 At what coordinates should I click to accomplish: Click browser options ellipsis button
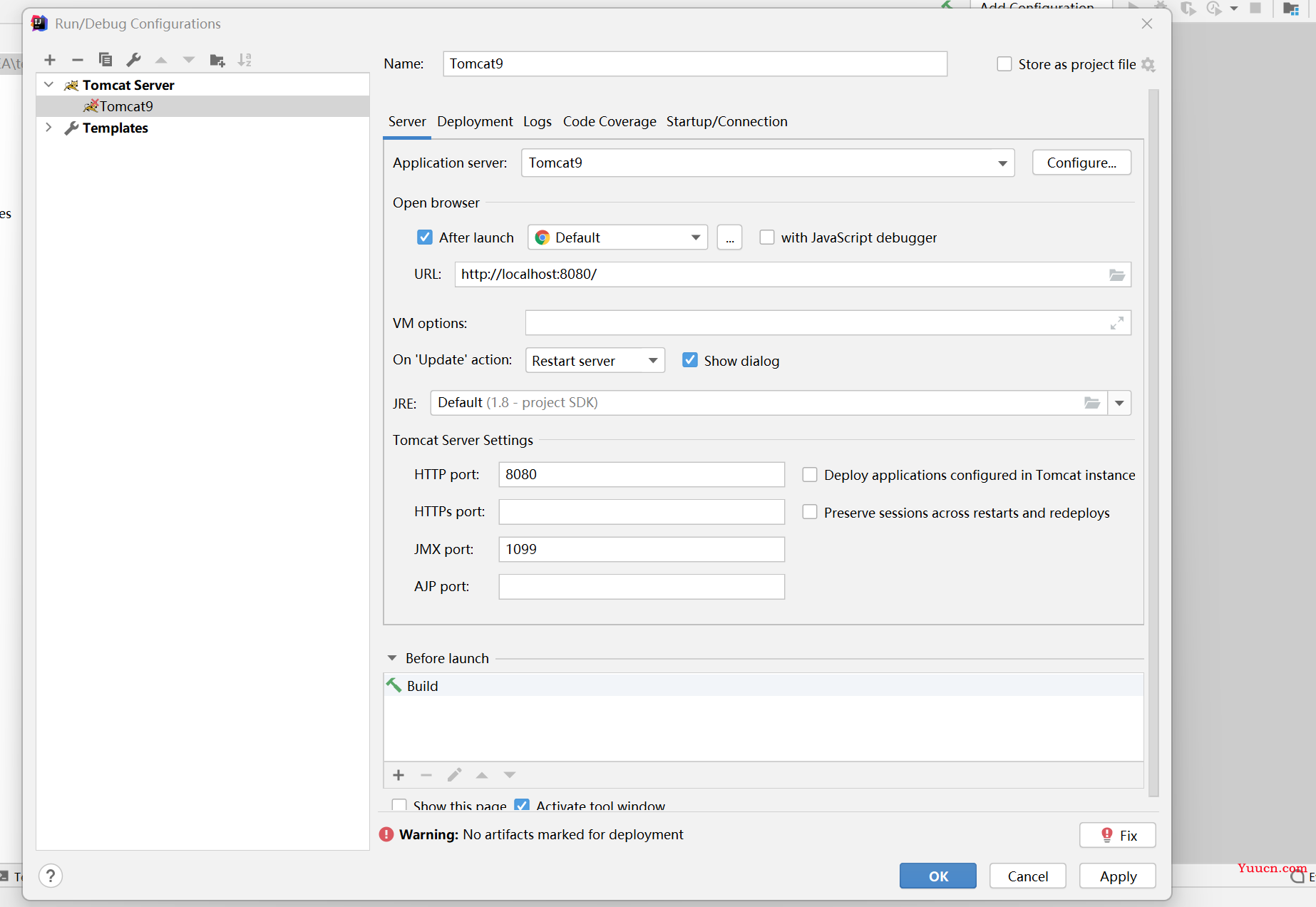coord(729,237)
